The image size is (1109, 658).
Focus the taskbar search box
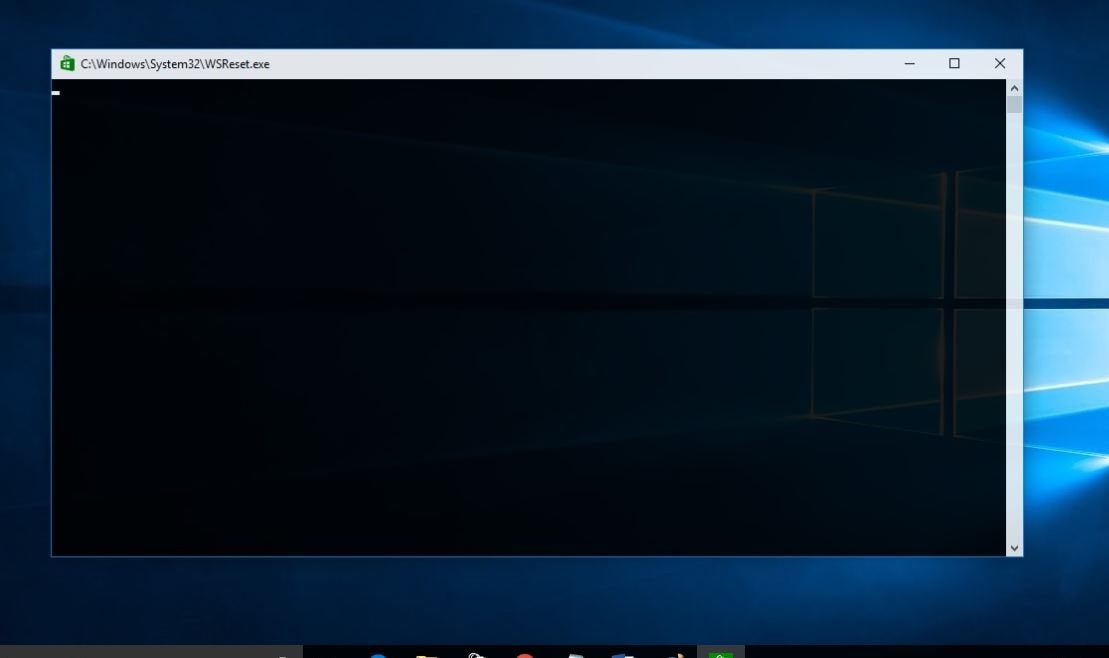[150, 652]
